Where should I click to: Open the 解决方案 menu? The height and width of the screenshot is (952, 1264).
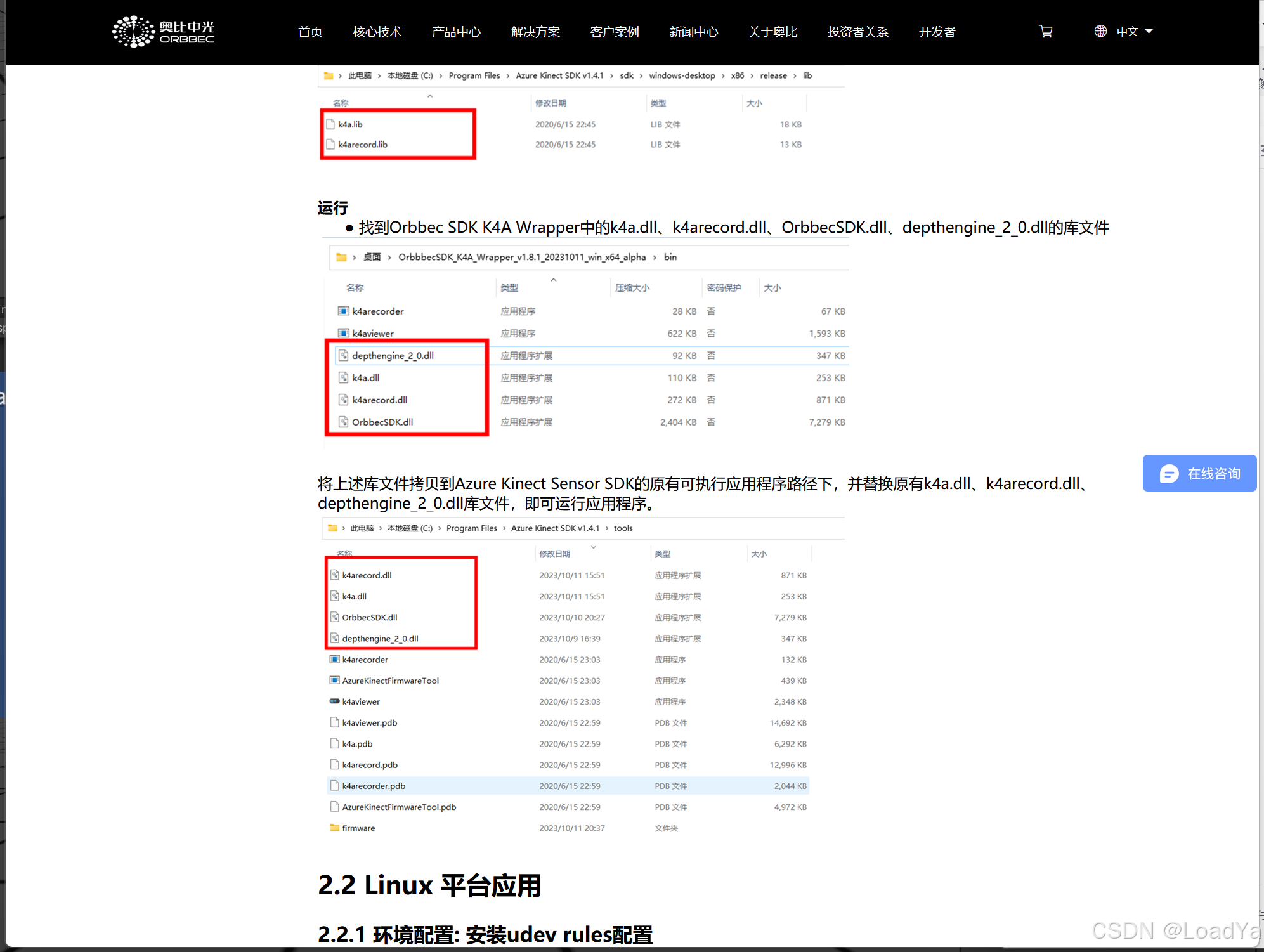[535, 32]
